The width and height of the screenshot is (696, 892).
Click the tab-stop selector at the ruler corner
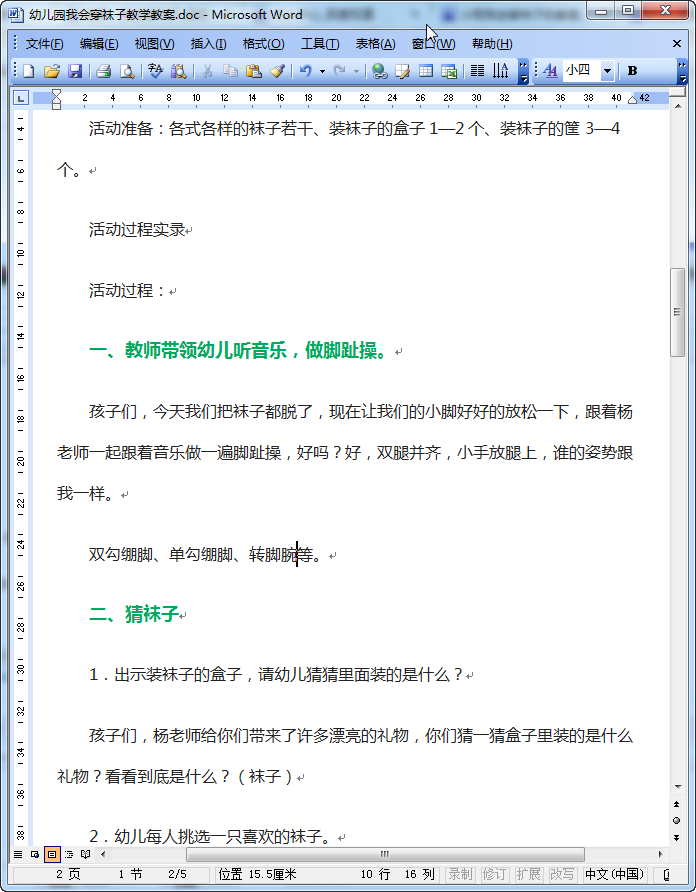[21, 98]
